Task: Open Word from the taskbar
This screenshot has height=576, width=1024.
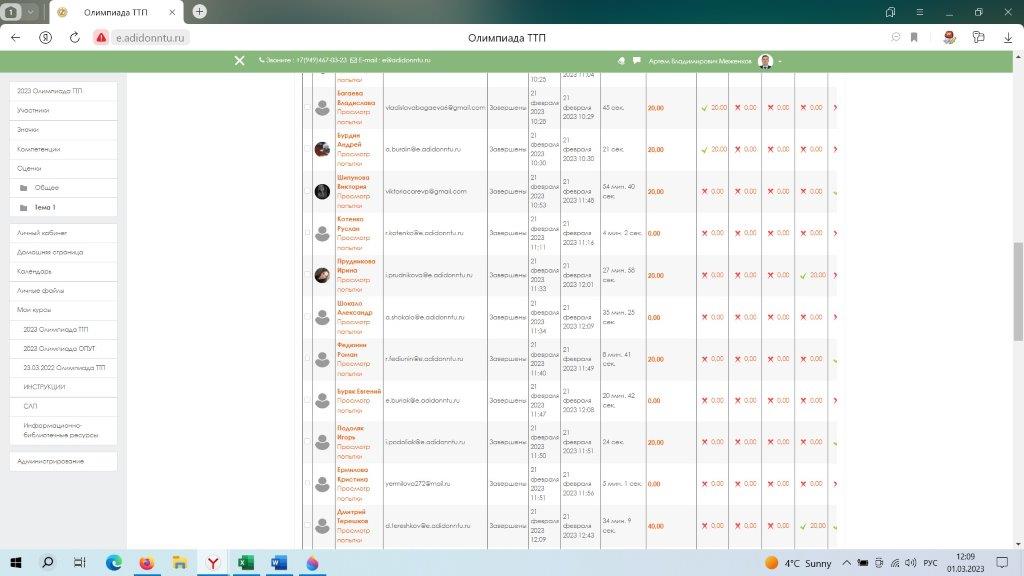Action: [x=279, y=562]
